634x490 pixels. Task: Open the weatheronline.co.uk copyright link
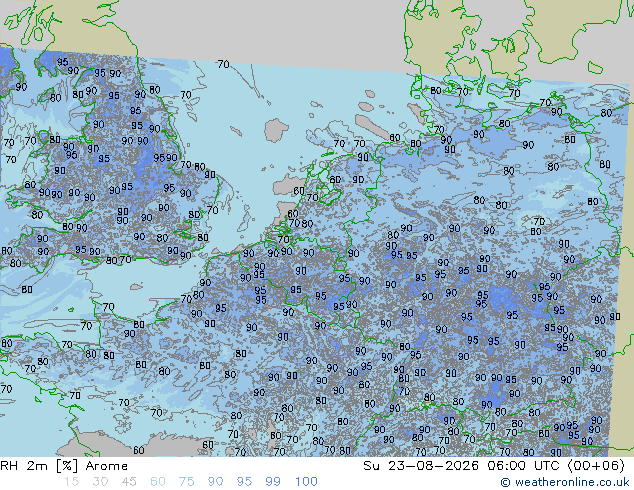click(565, 482)
